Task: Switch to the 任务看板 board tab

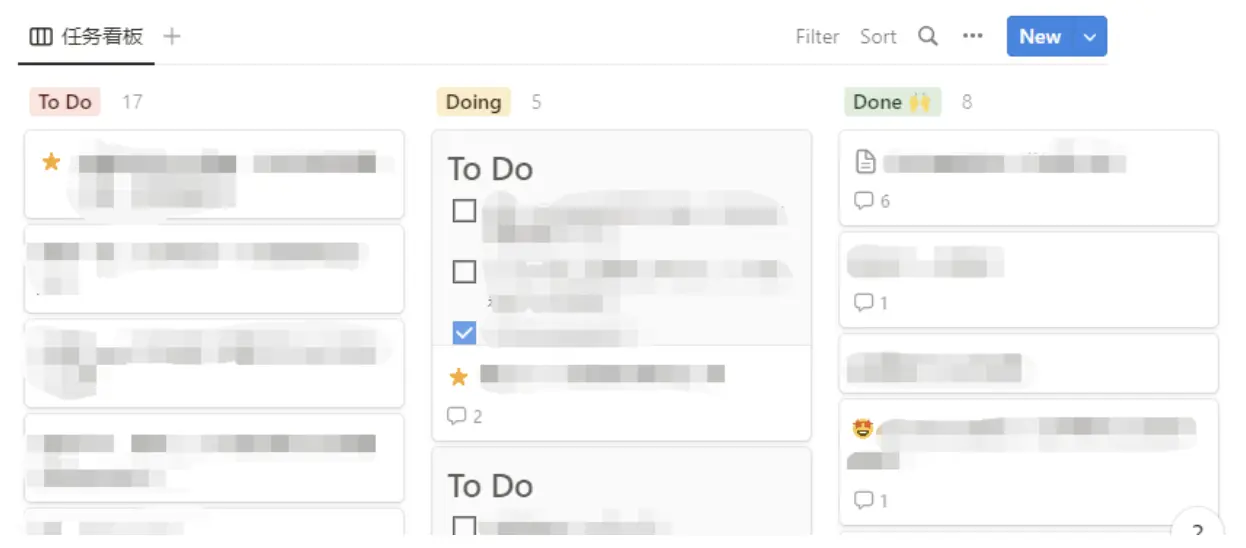Action: (x=87, y=37)
